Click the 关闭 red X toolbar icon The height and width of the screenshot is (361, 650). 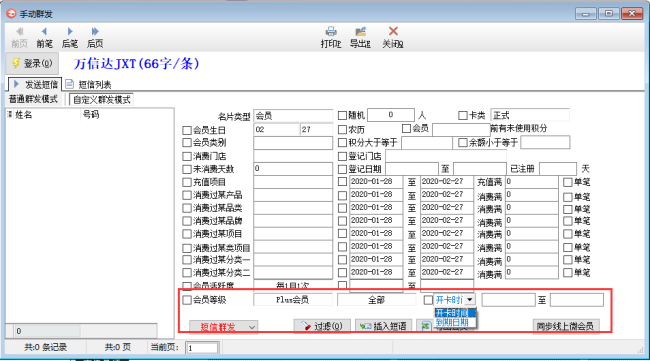[x=393, y=31]
